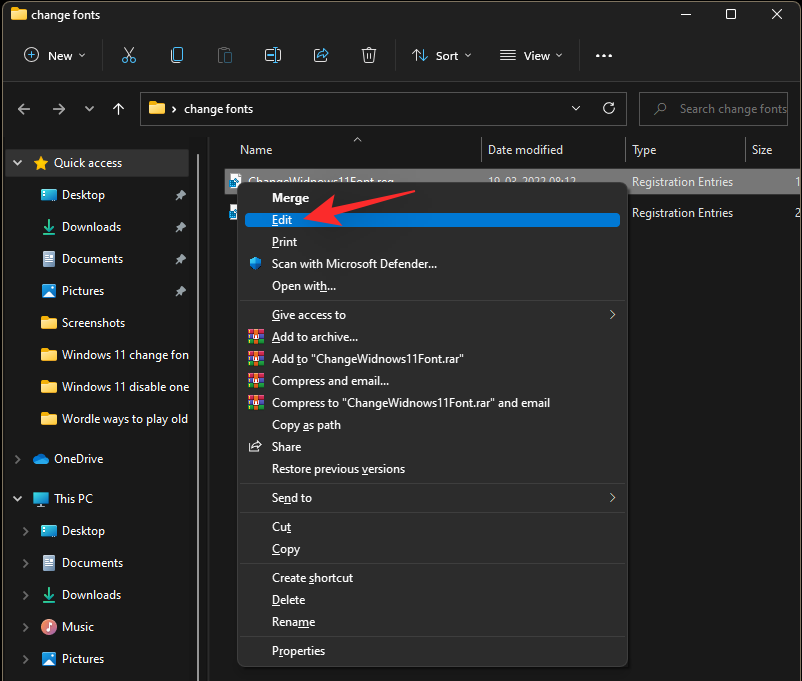
Task: Open the Send to submenu
Action: 432,498
